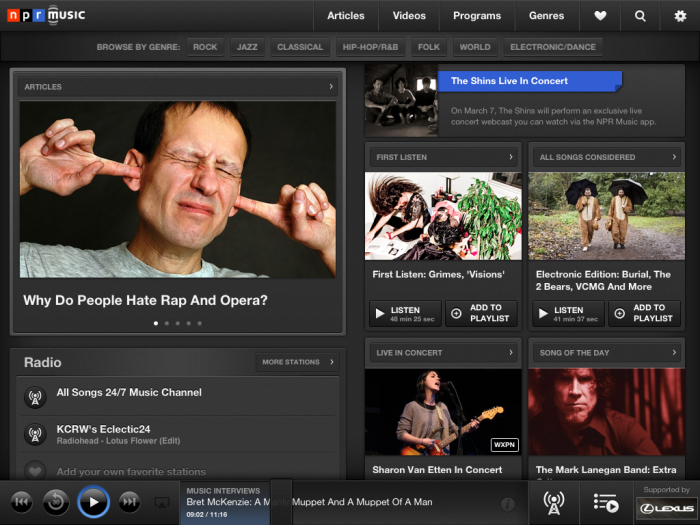The width and height of the screenshot is (700, 525).
Task: Open 'First Listen: Grimes, Visions' title
Action: pos(438,275)
